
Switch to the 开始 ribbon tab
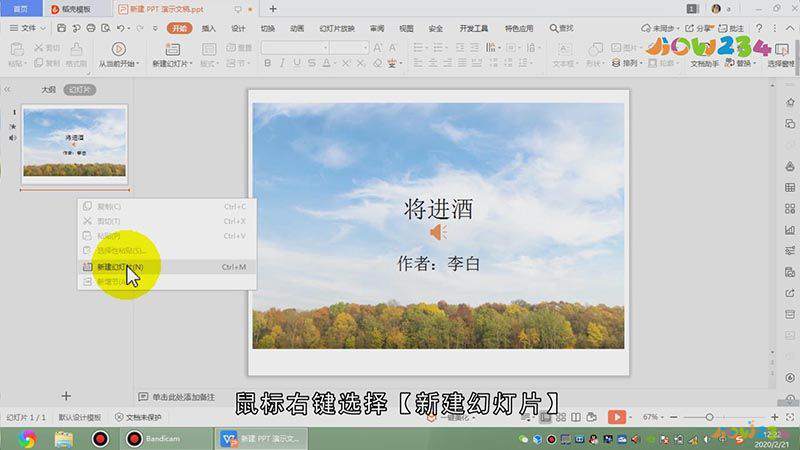(179, 28)
